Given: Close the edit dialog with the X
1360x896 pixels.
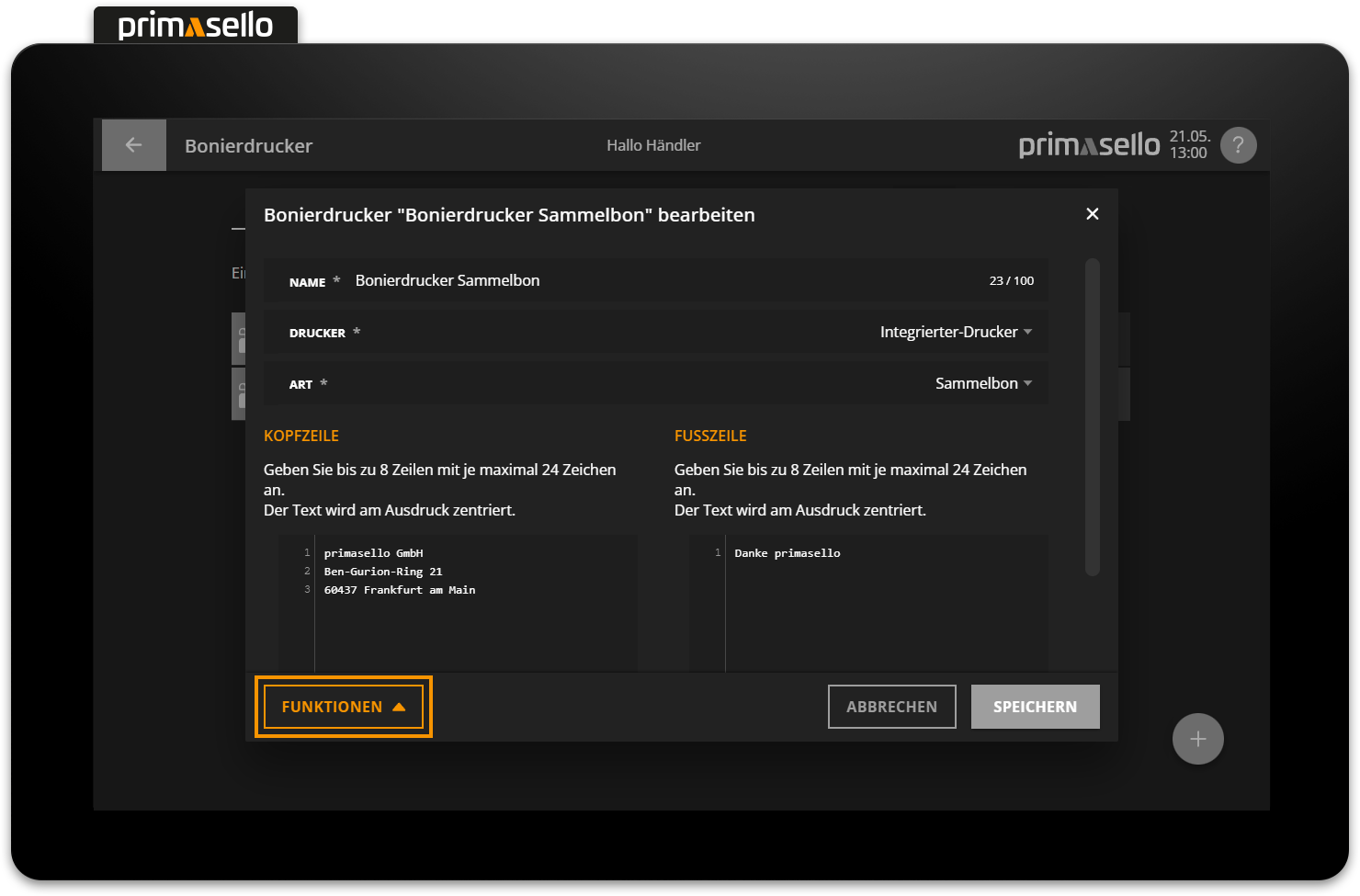Looking at the screenshot, I should coord(1092,214).
